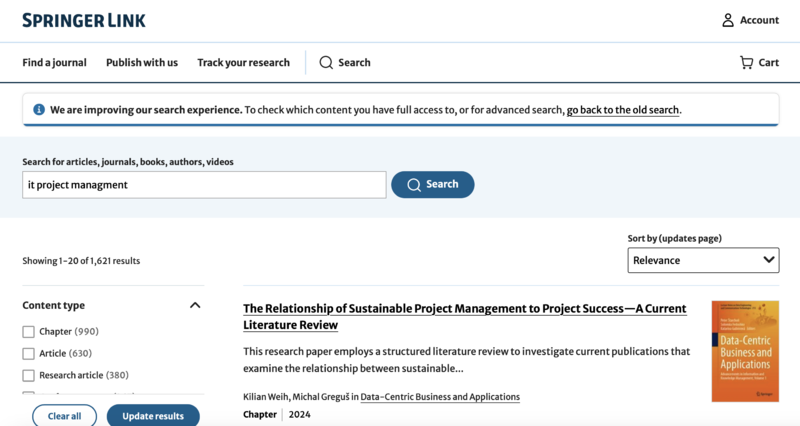Tick the Chapter content type checkbox
Viewport: 800px width, 426px height.
click(x=29, y=332)
